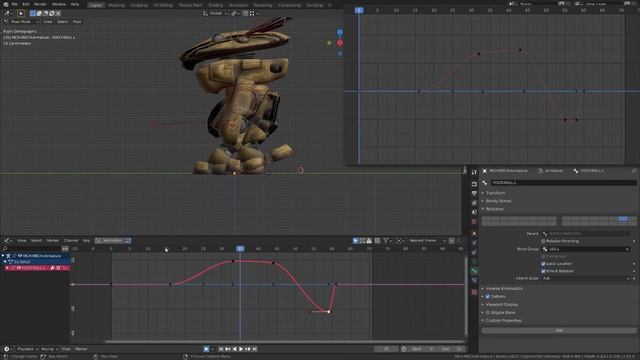Click the Blender logo icon in menu bar
Screen dimensions: 640x360
[5, 4]
